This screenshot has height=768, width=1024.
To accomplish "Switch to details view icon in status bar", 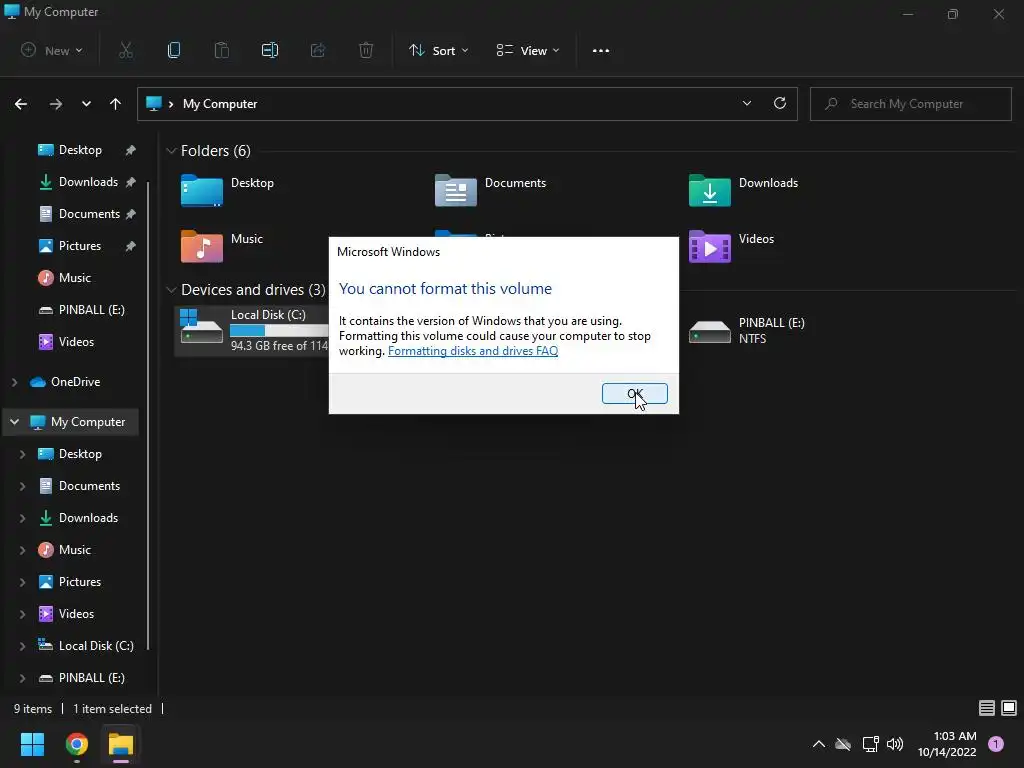I will tap(987, 708).
